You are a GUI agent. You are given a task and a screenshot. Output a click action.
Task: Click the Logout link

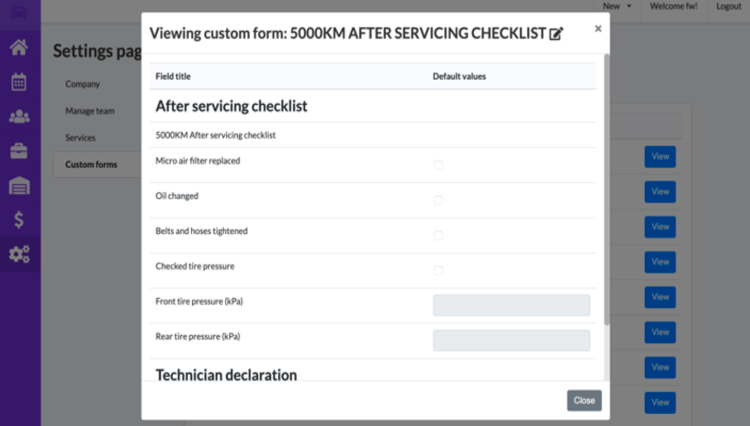tap(729, 6)
